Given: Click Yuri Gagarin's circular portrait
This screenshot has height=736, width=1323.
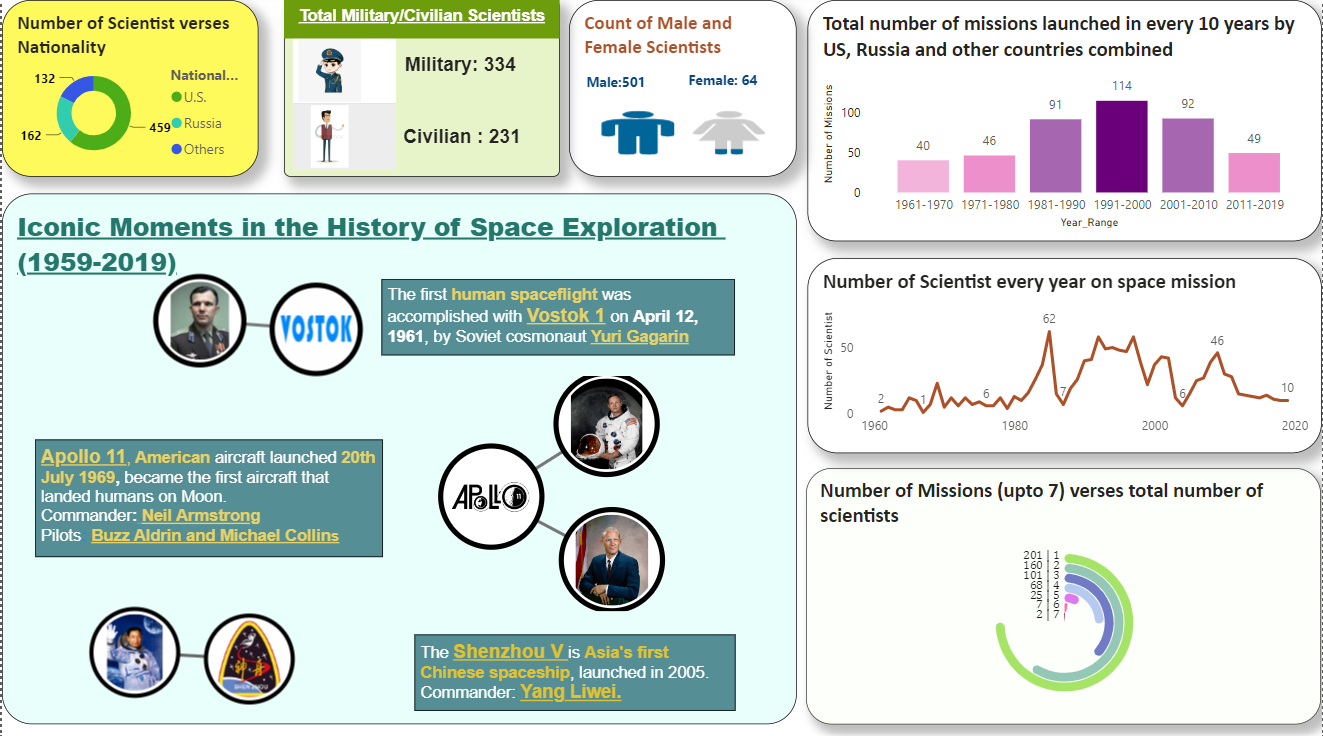Looking at the screenshot, I should (198, 322).
